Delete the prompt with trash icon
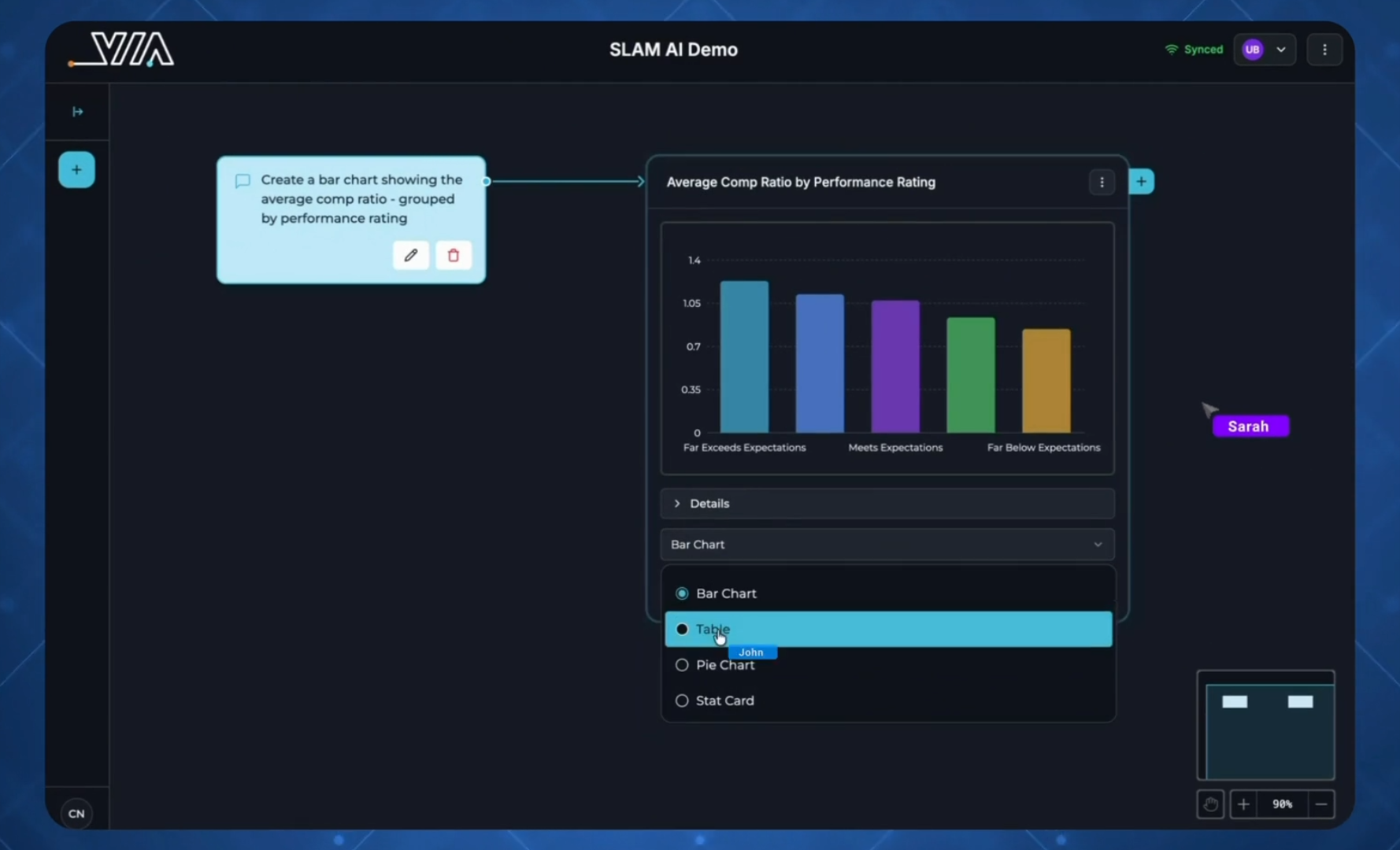 coord(454,255)
